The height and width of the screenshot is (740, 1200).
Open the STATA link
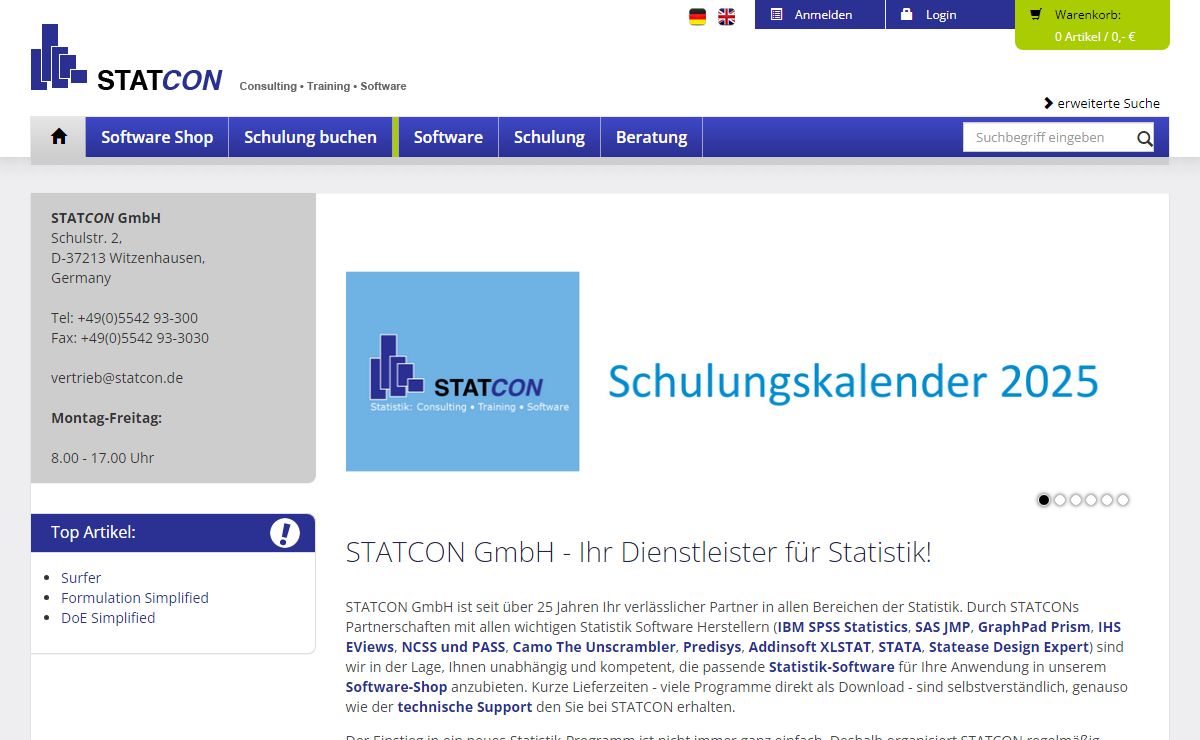[x=900, y=647]
